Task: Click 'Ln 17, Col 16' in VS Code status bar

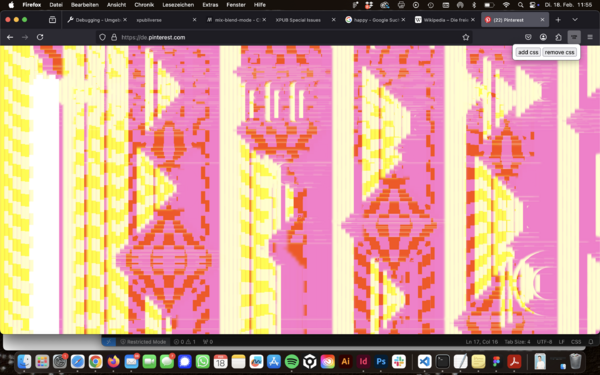Action: click(x=481, y=342)
